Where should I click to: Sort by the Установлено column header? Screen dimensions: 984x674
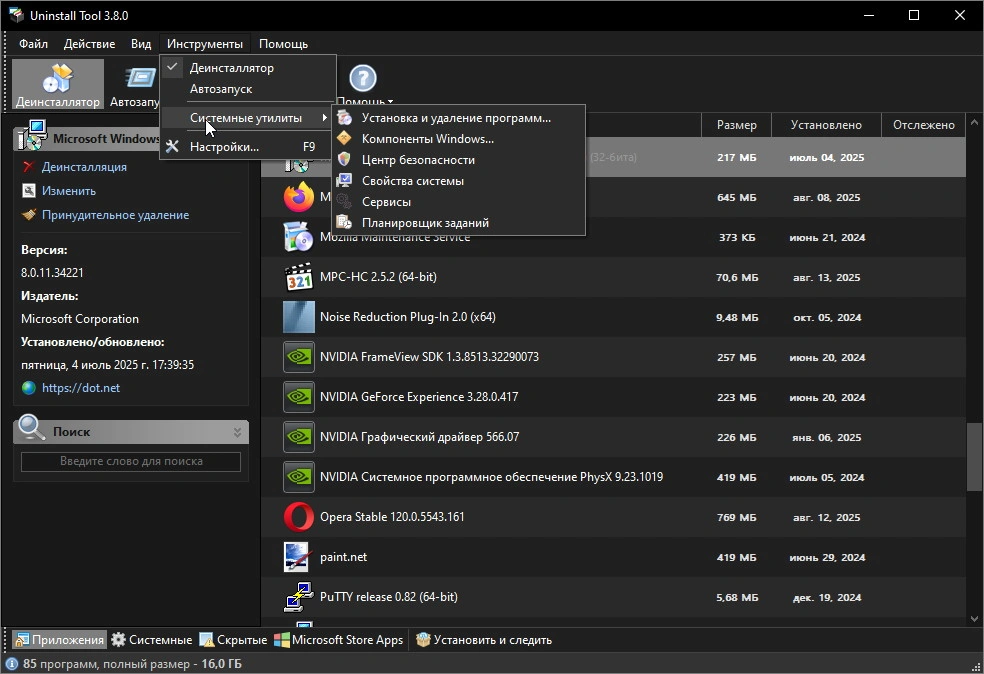[826, 125]
